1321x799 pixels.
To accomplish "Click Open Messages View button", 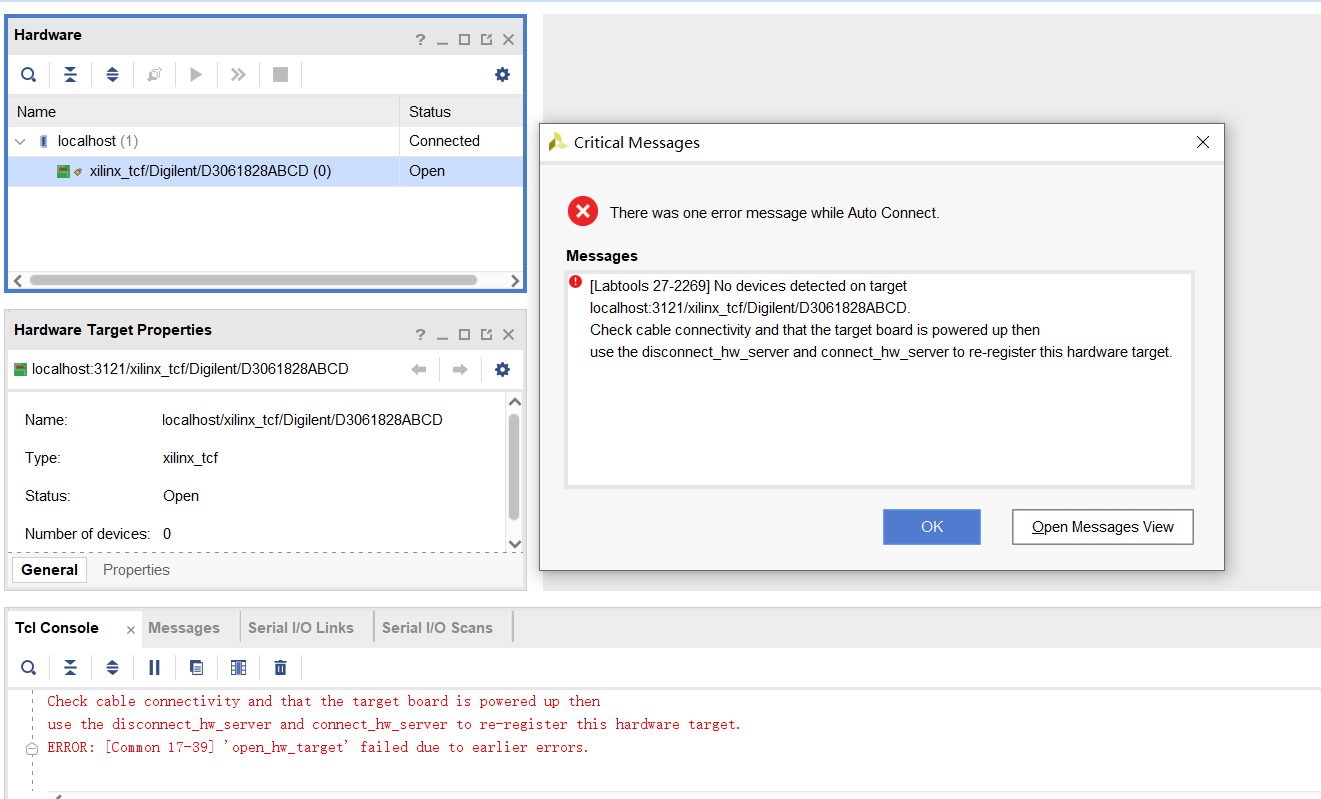I will 1103,527.
